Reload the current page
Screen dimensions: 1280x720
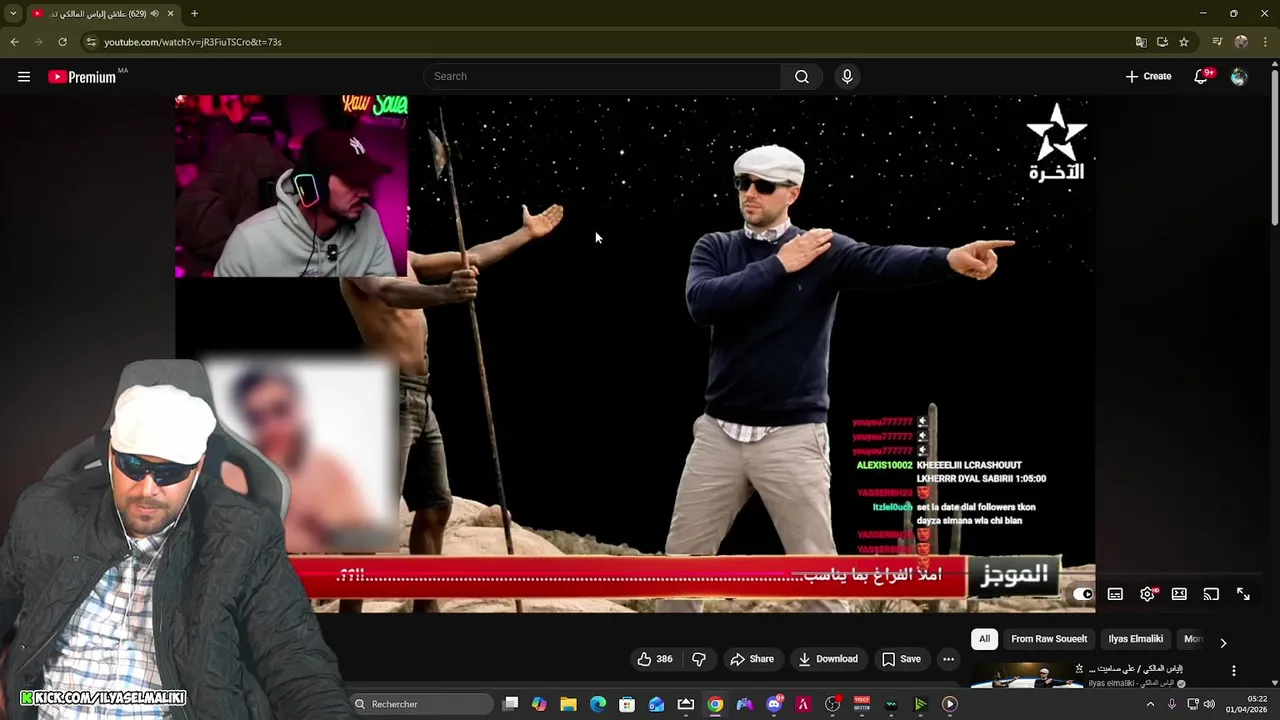pos(62,42)
